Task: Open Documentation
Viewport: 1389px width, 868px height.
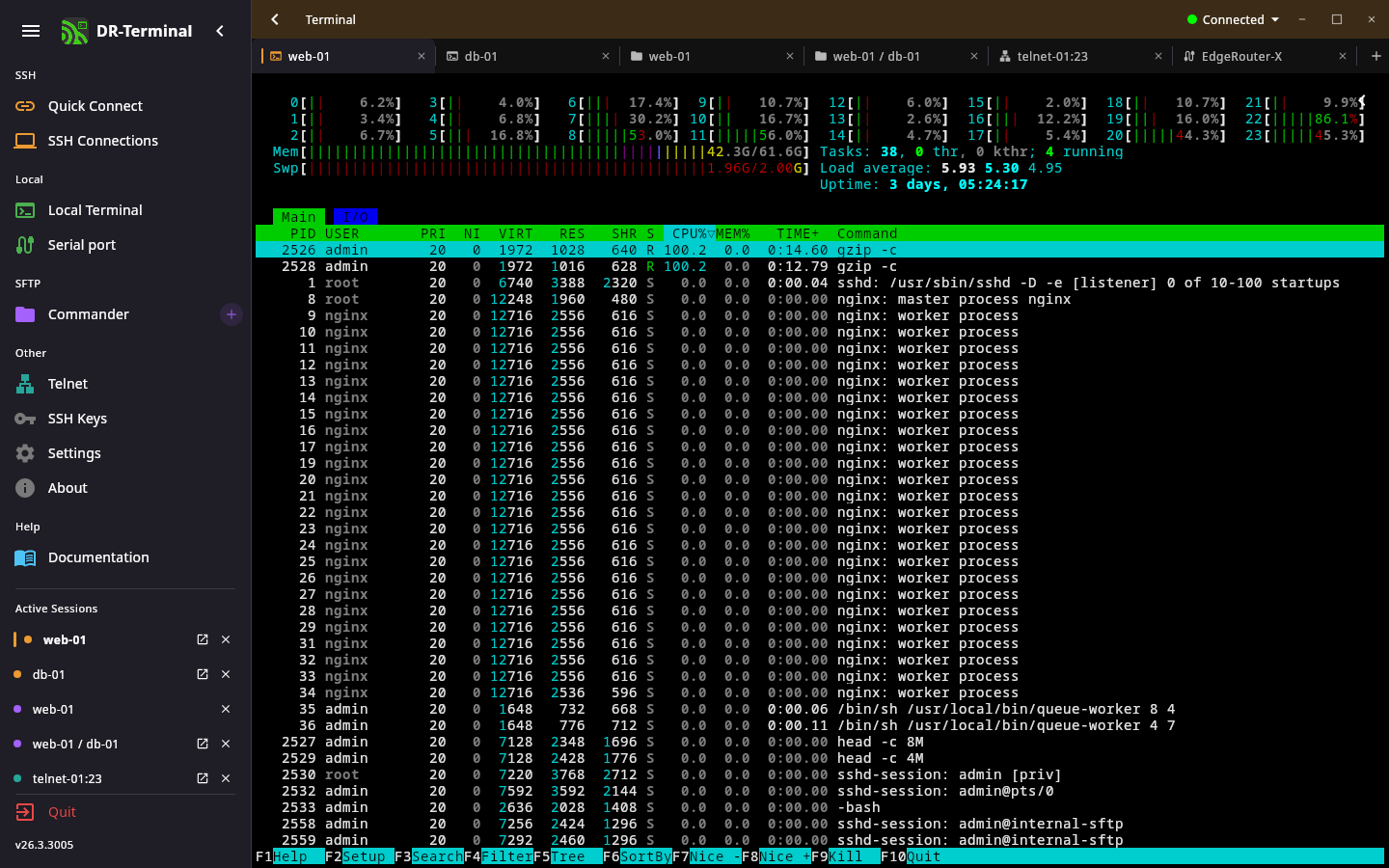Action: point(125,557)
